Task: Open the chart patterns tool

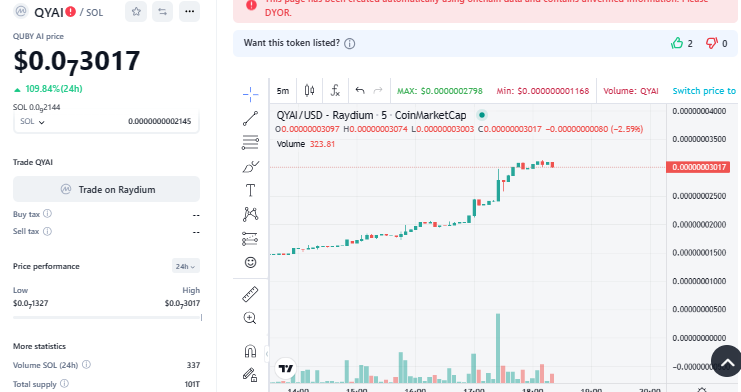Action: pos(250,214)
